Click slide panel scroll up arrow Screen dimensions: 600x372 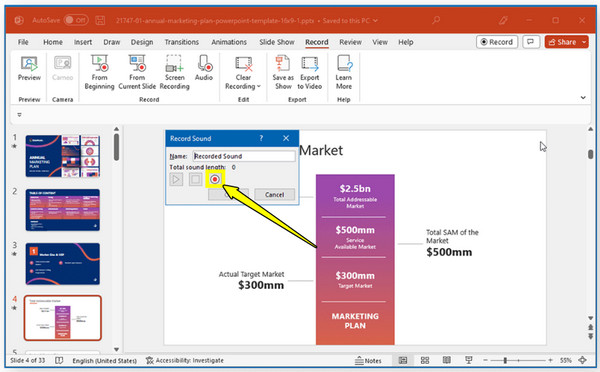pyautogui.click(x=116, y=129)
